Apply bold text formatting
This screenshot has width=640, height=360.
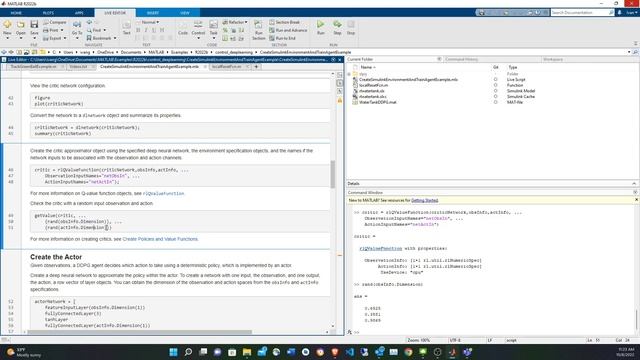click(x=138, y=30)
